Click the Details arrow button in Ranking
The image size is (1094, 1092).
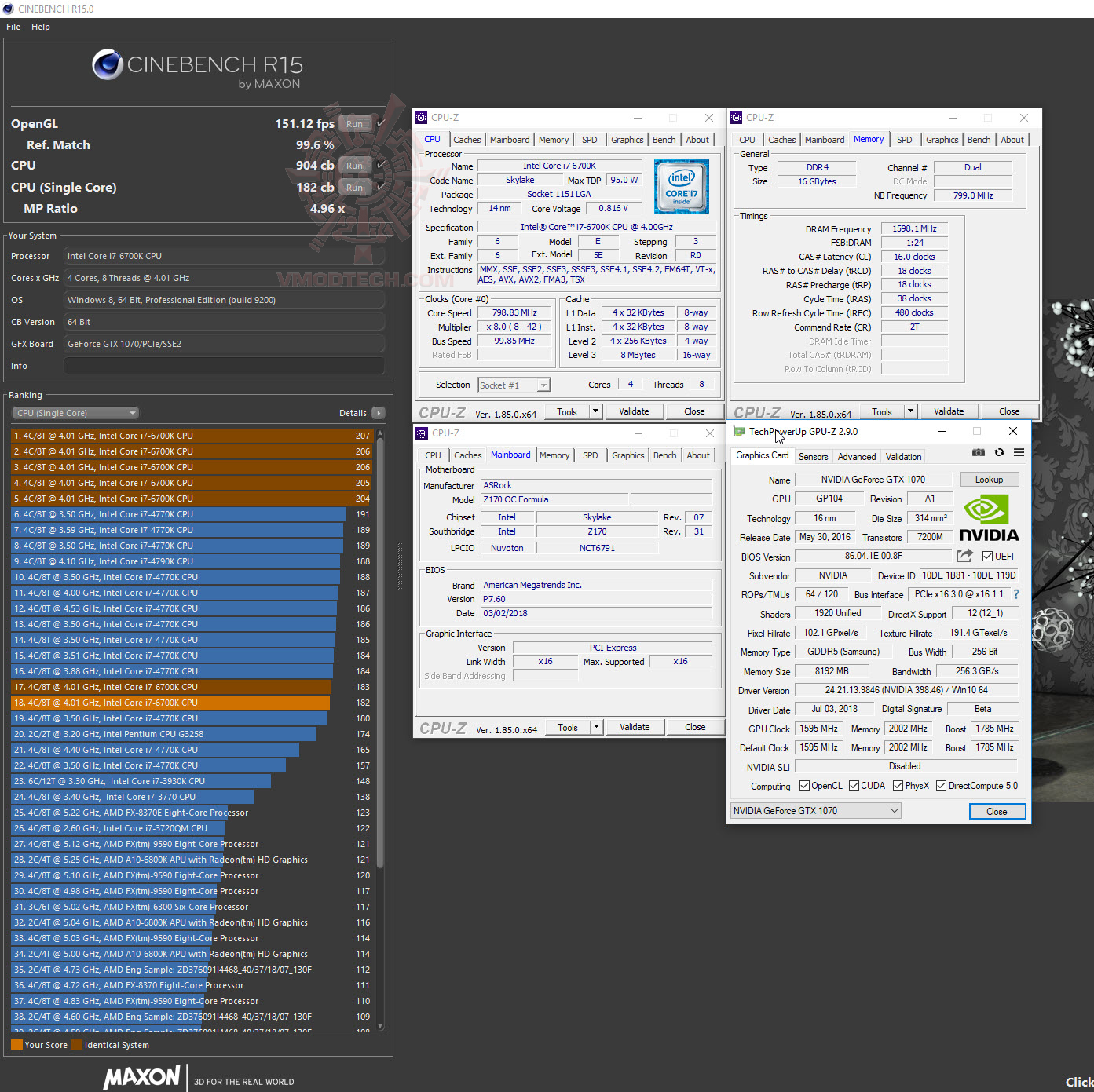point(379,413)
